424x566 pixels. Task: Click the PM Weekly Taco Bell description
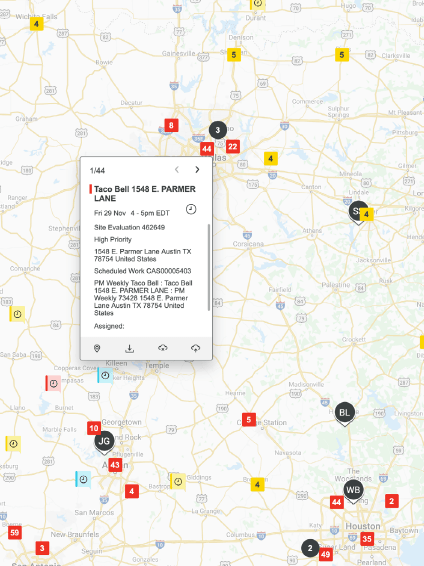click(x=143, y=298)
